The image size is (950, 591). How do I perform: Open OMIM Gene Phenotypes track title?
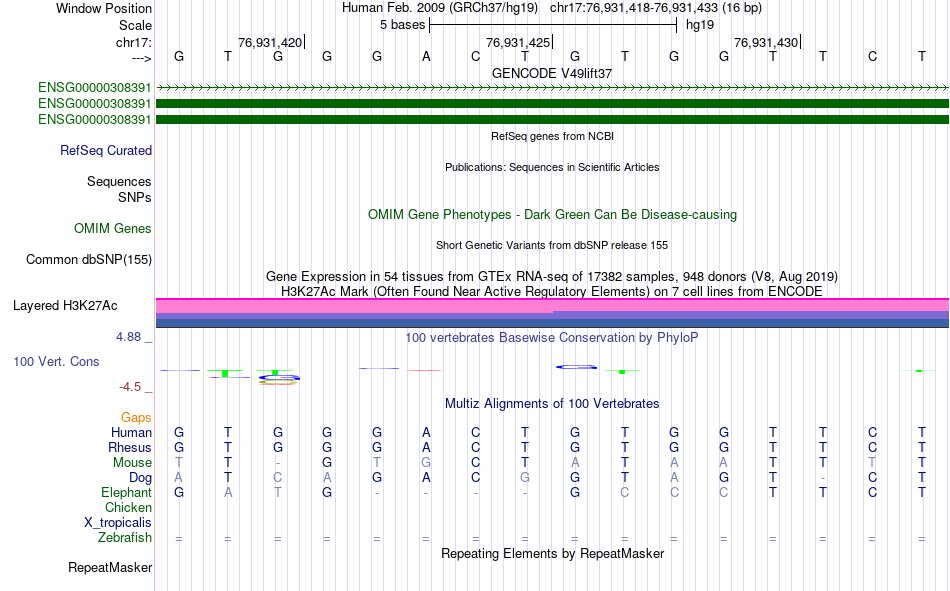[x=552, y=215]
